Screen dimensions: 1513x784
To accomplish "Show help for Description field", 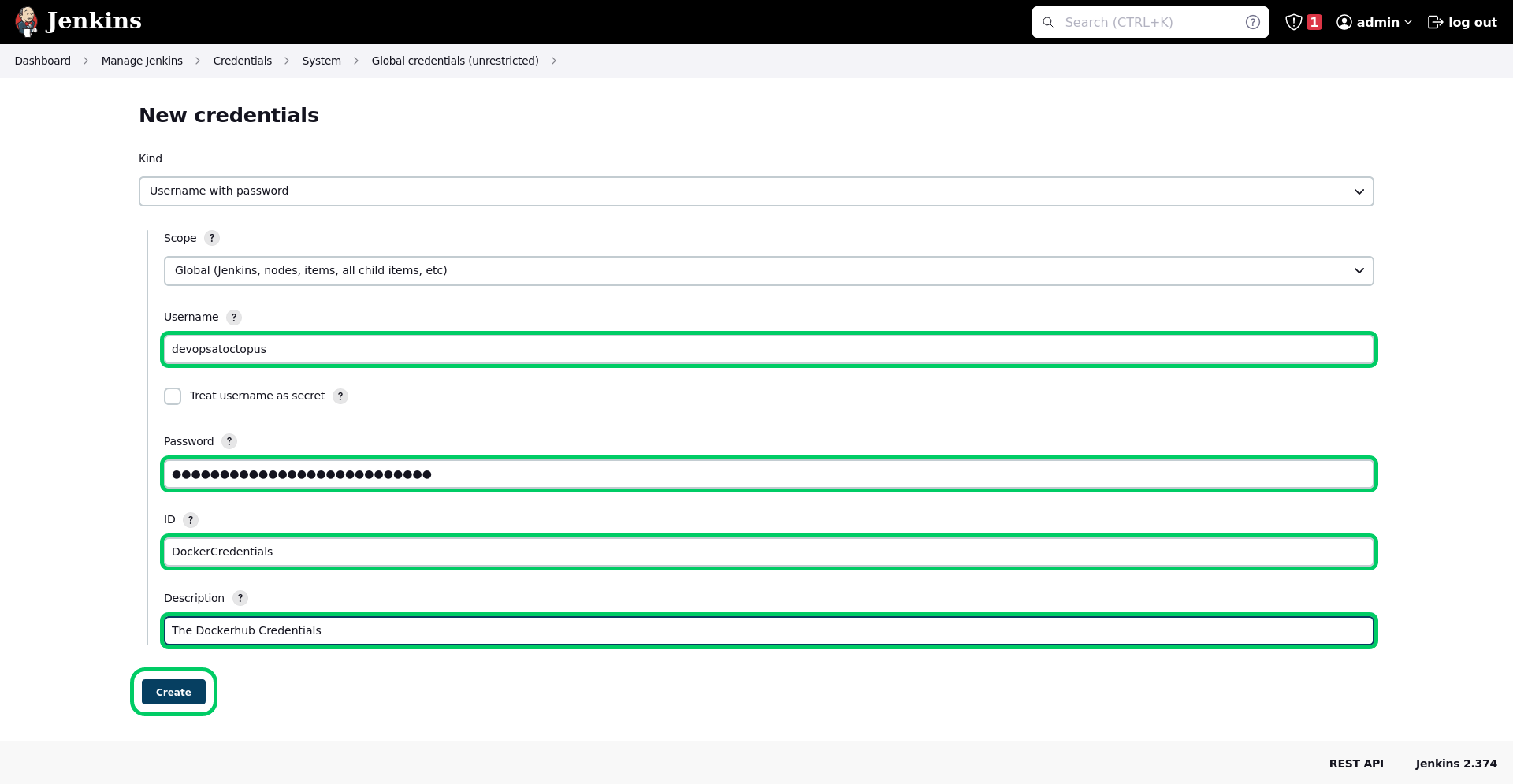I will 240,598.
